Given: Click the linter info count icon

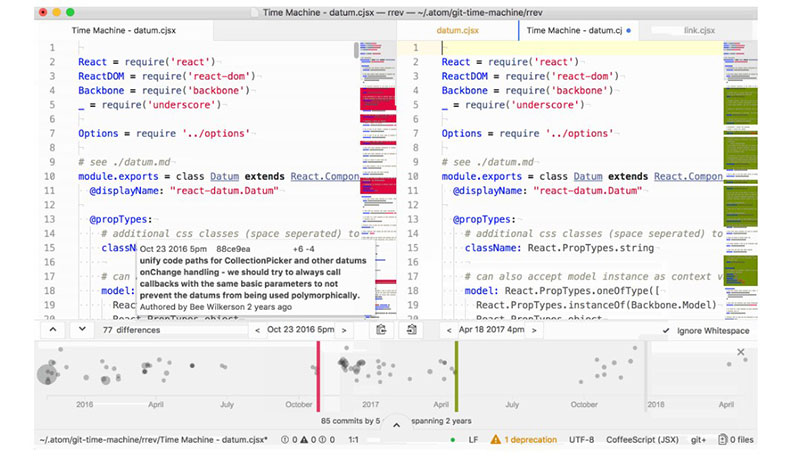Looking at the screenshot, I should tap(322, 440).
